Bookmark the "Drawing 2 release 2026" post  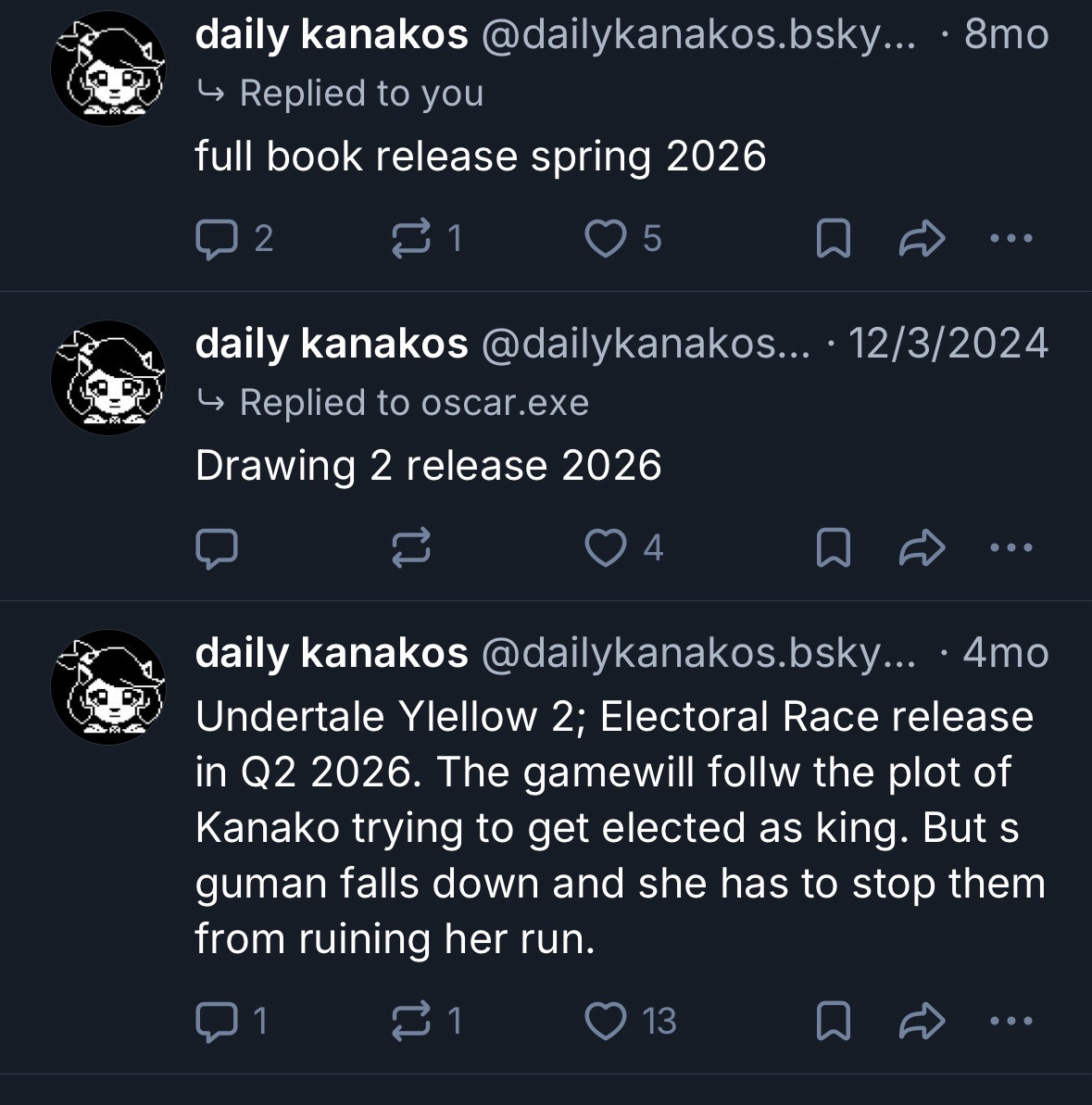coord(833,549)
